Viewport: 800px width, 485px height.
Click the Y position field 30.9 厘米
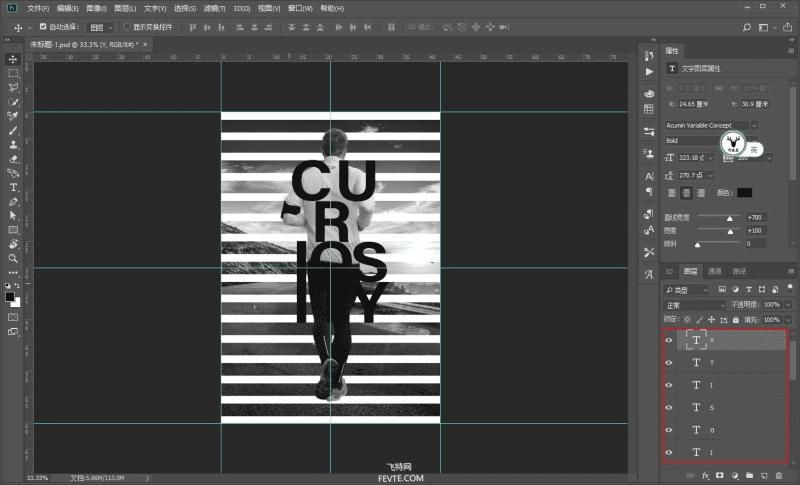tap(755, 104)
